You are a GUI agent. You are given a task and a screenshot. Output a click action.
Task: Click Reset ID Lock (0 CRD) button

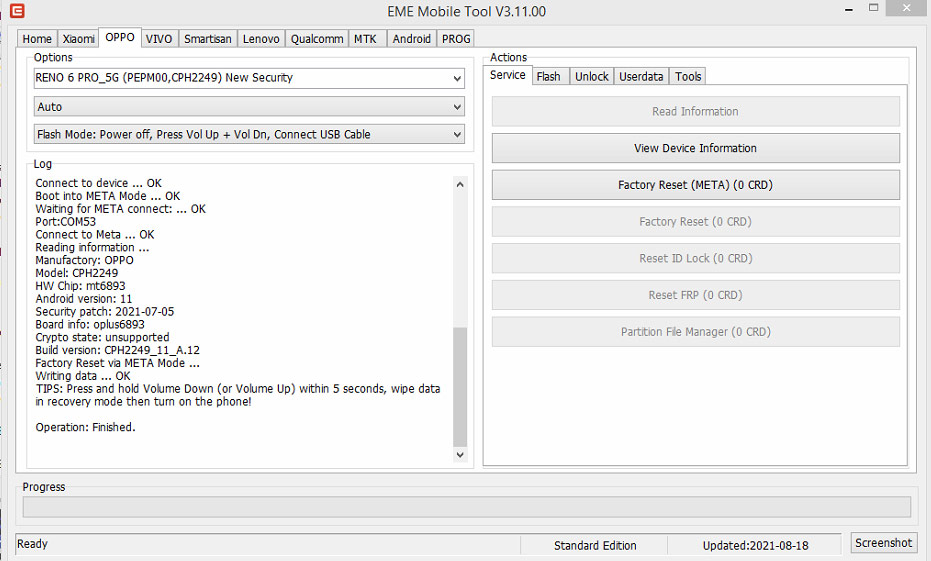[695, 259]
